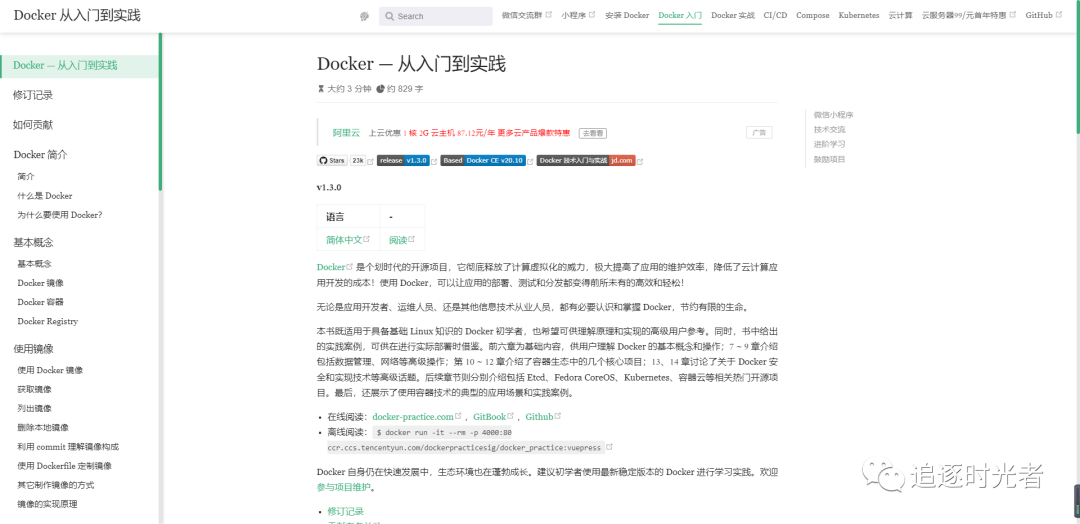Click the external link icon after Docker intro link

pos(349,266)
